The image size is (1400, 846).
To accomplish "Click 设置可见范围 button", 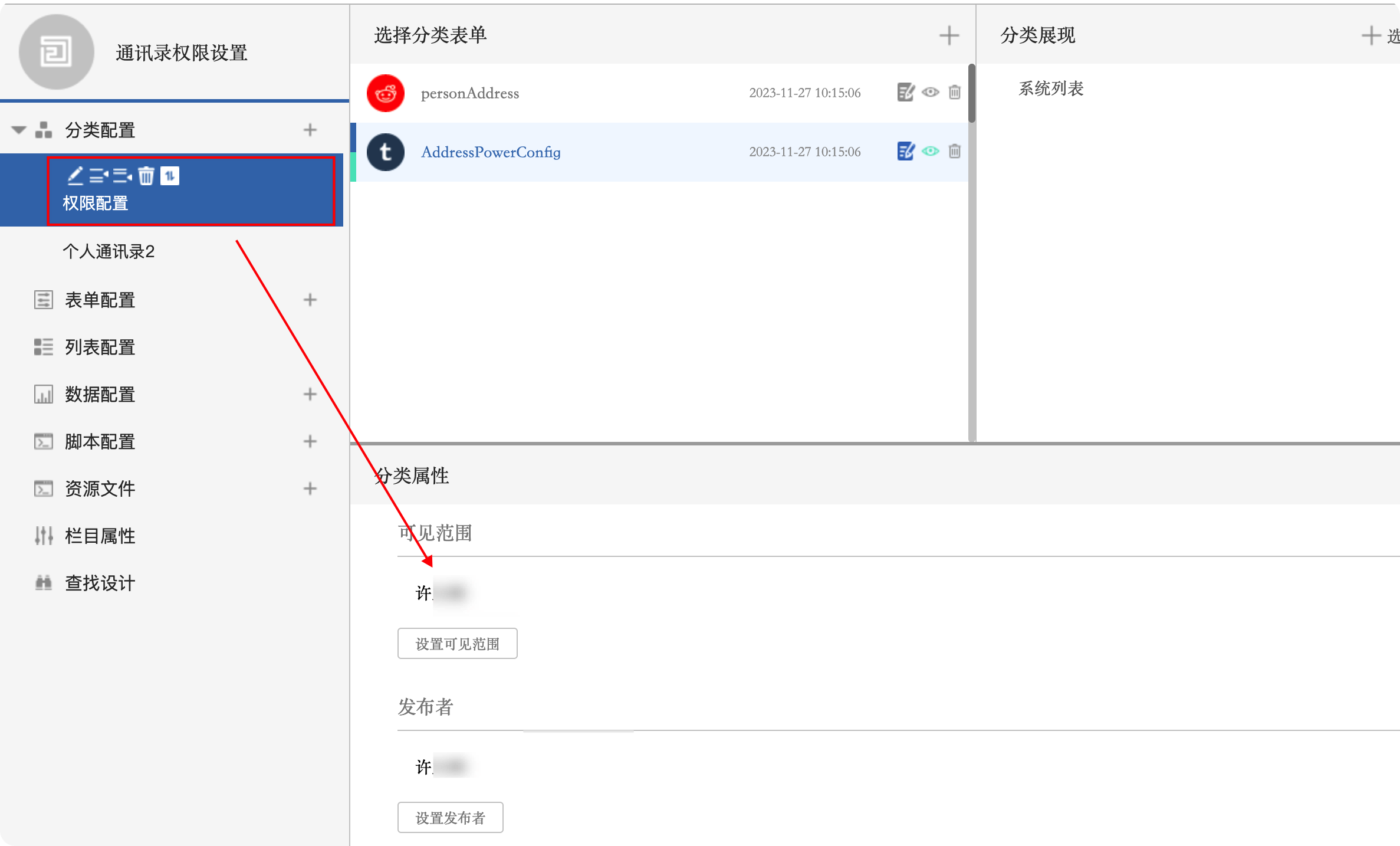I will 457,644.
